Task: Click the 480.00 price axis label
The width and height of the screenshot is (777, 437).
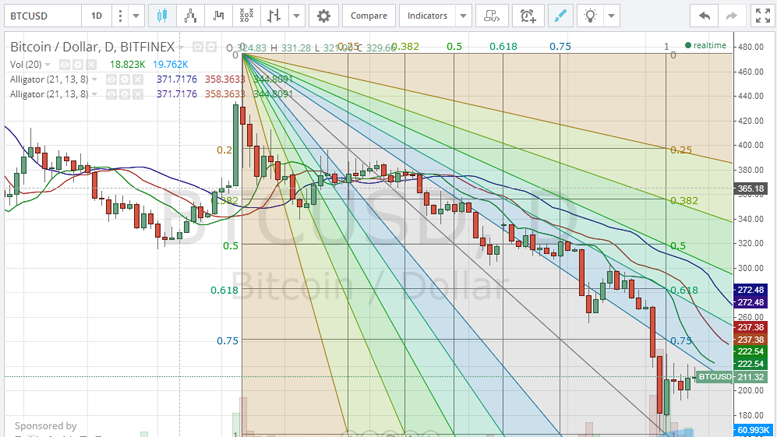Action: (750, 47)
